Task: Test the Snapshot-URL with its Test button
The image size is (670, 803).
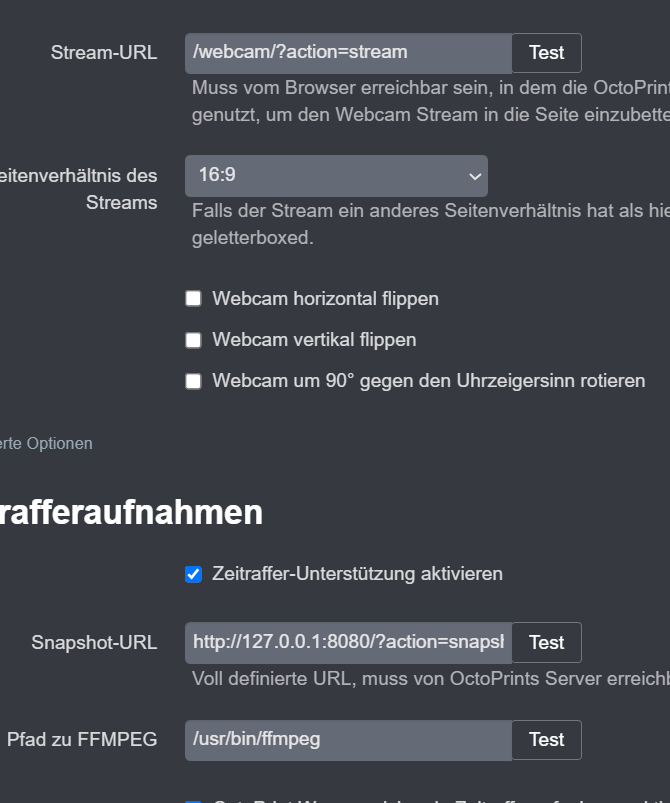Action: click(x=546, y=643)
